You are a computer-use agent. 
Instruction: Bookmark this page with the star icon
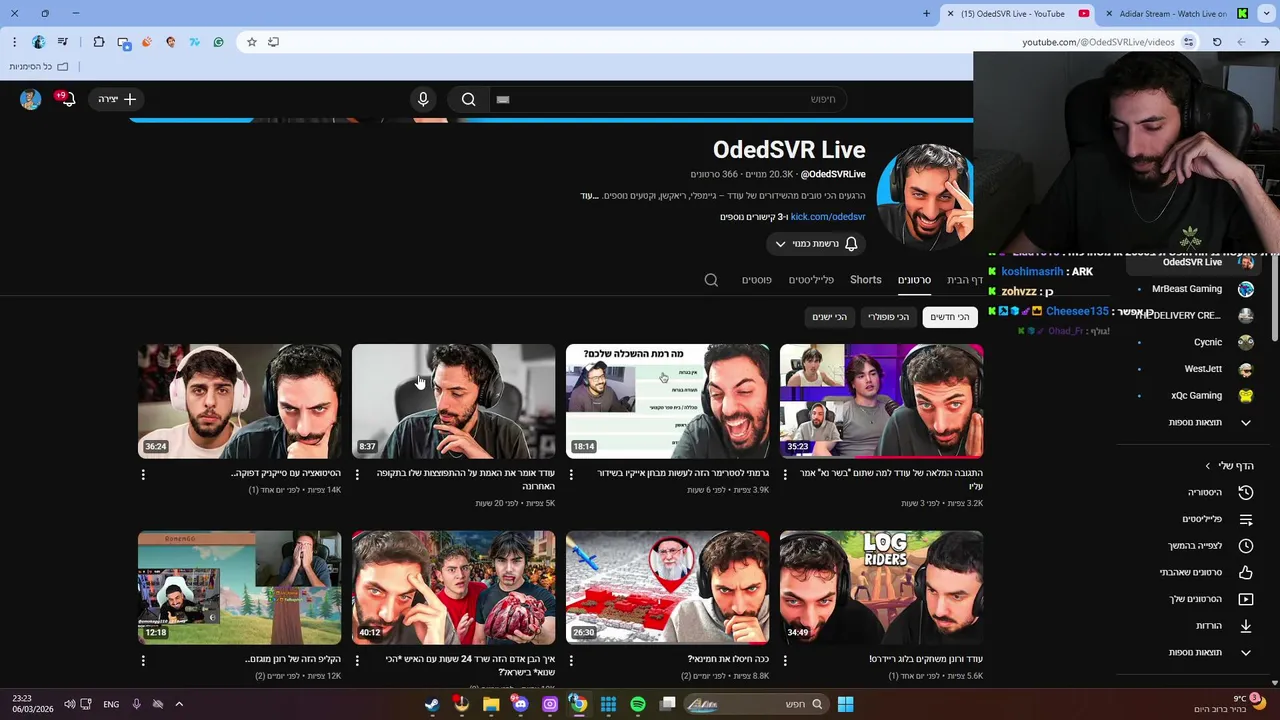[x=251, y=42]
